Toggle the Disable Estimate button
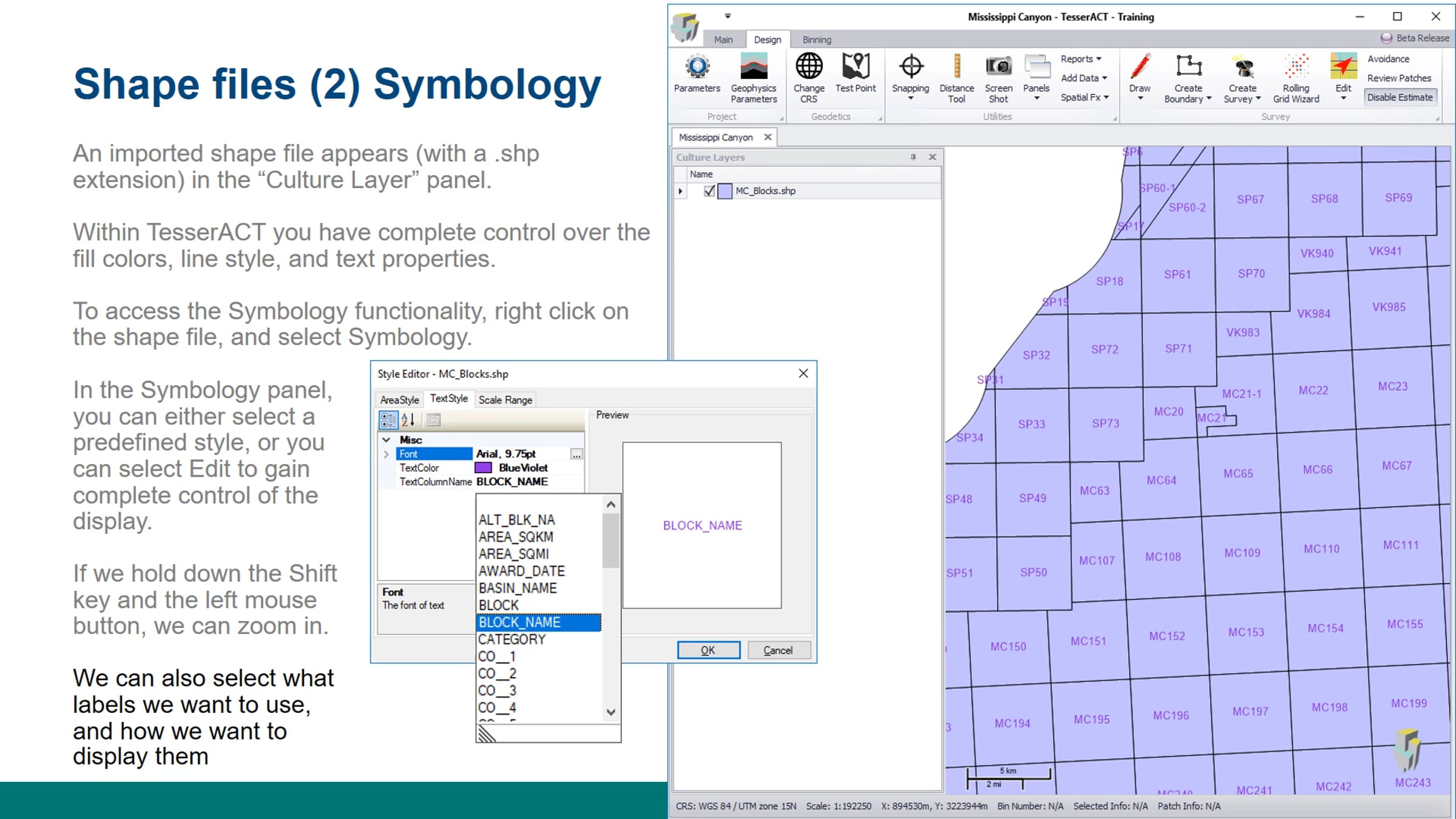The width and height of the screenshot is (1456, 819). coord(1400,98)
